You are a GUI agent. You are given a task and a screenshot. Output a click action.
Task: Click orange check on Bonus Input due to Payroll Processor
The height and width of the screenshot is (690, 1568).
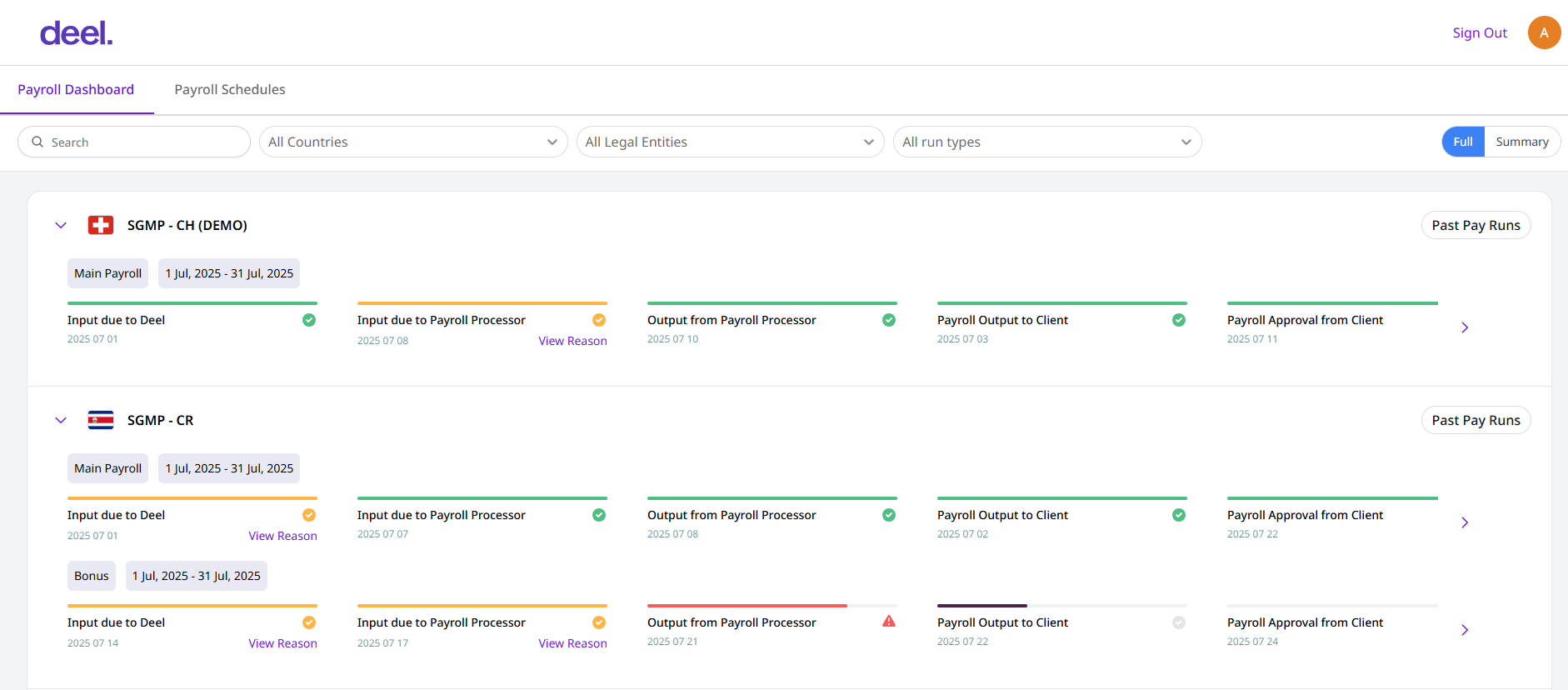click(x=599, y=622)
